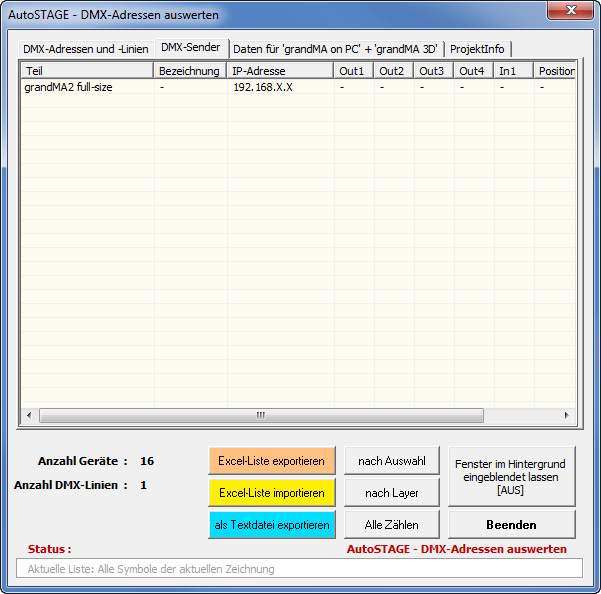
Task: Click the 'nach Auswahl' button
Action: pos(392,461)
